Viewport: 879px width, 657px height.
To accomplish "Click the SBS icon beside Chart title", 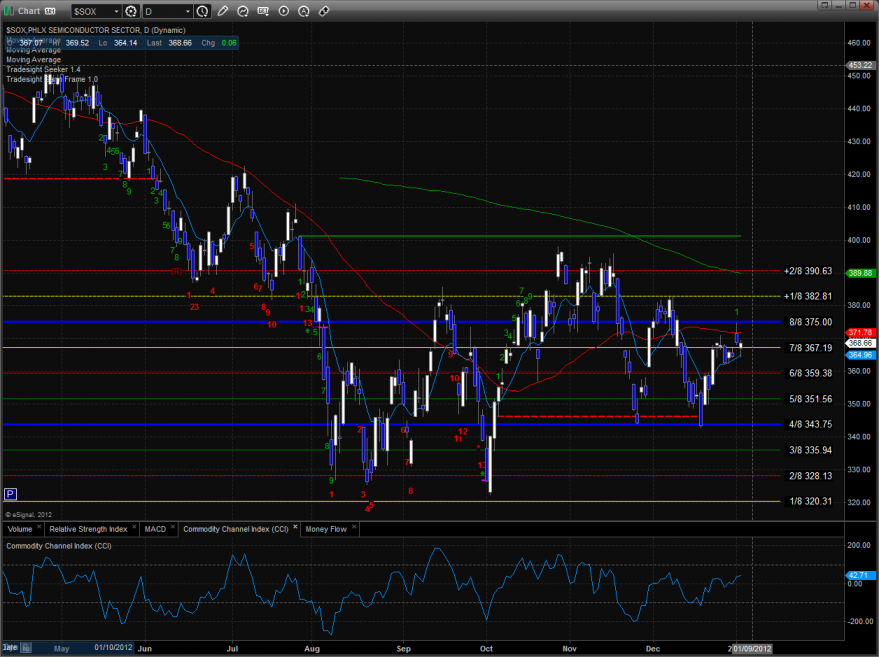I will (50, 11).
